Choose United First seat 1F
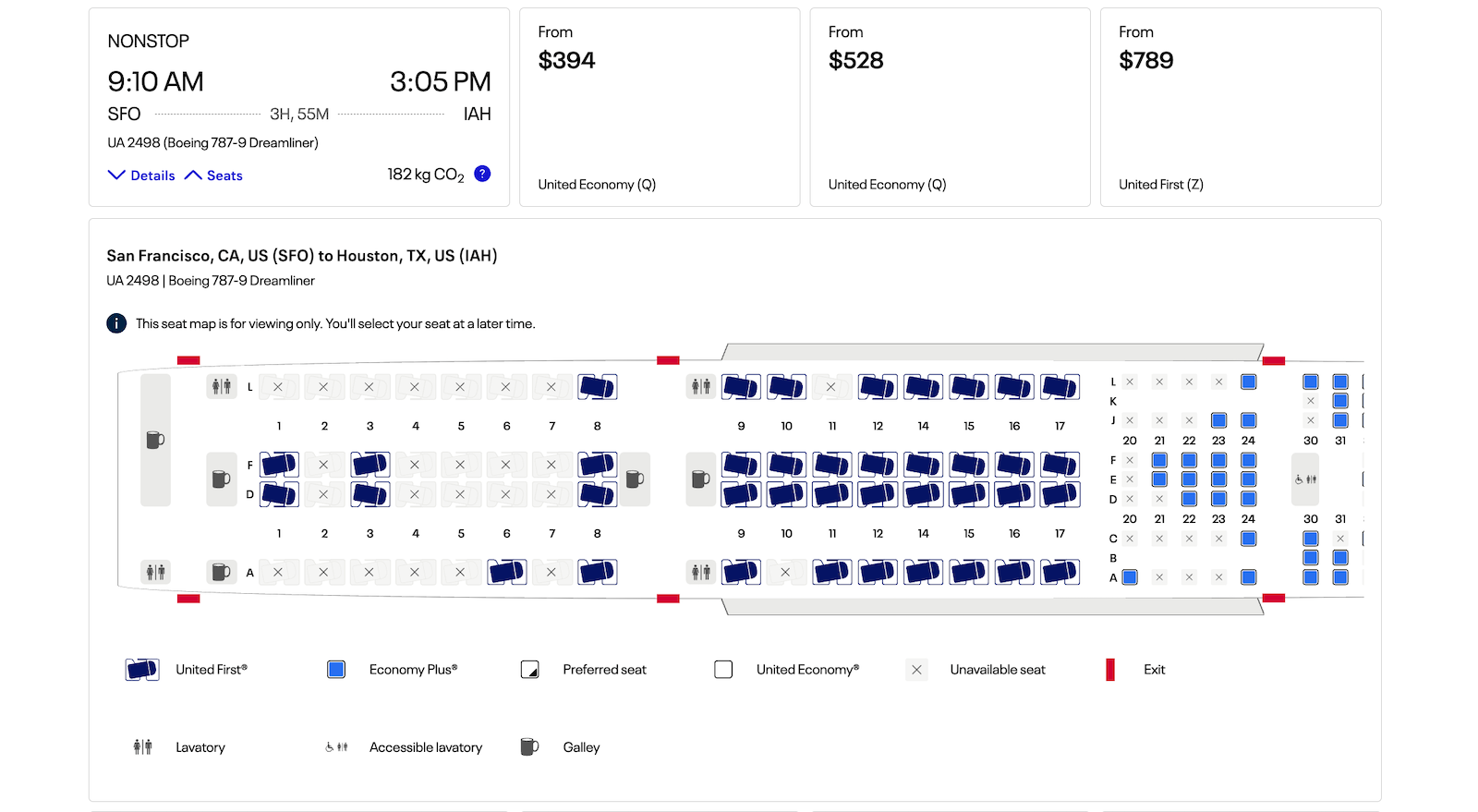Screen dimensions: 1478x812 coord(279,465)
